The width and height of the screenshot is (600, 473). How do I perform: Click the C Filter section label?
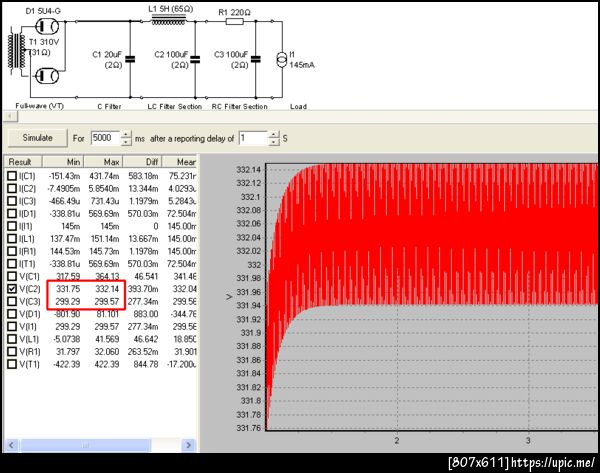109,106
